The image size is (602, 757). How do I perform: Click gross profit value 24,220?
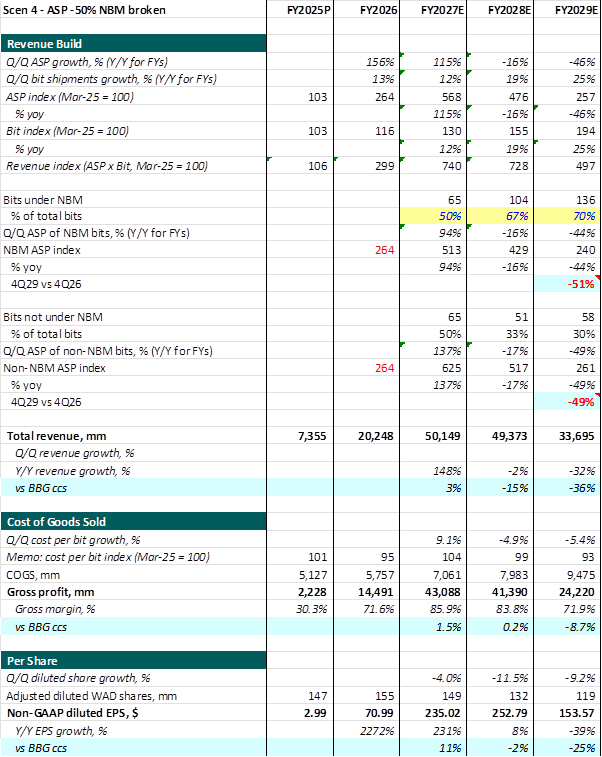(x=576, y=592)
